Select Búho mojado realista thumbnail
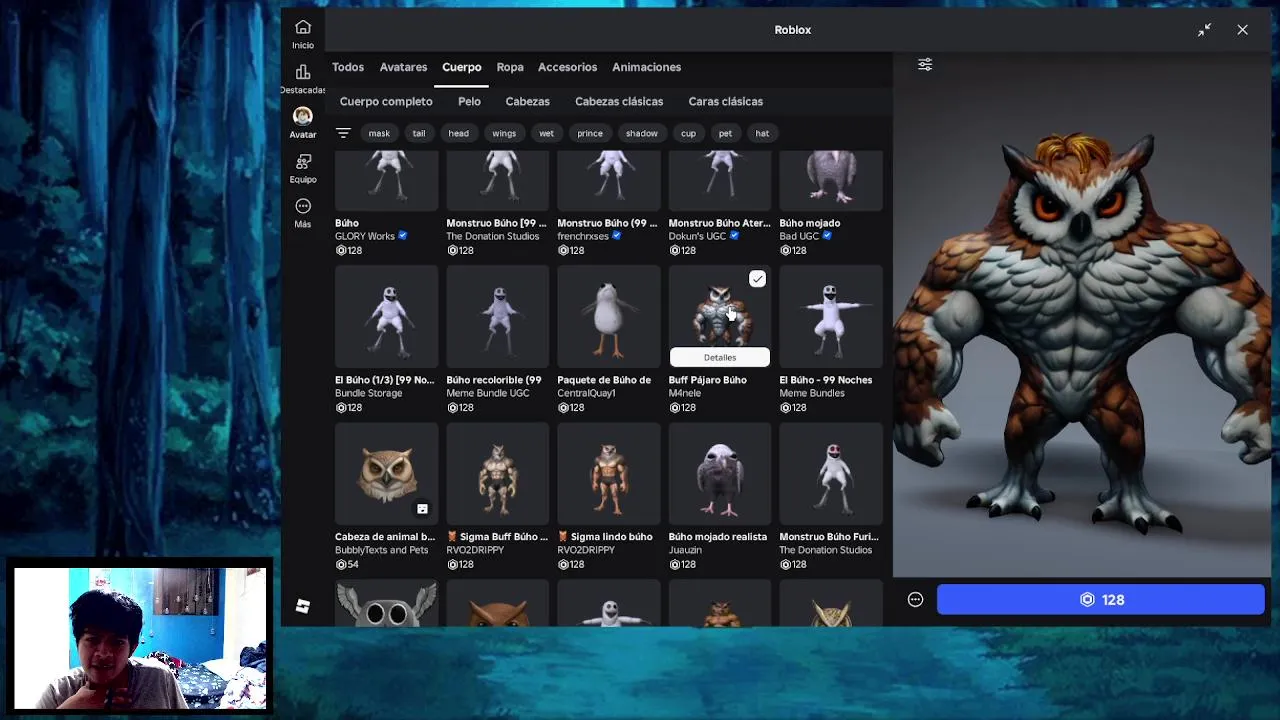1280x720 pixels. pos(719,475)
